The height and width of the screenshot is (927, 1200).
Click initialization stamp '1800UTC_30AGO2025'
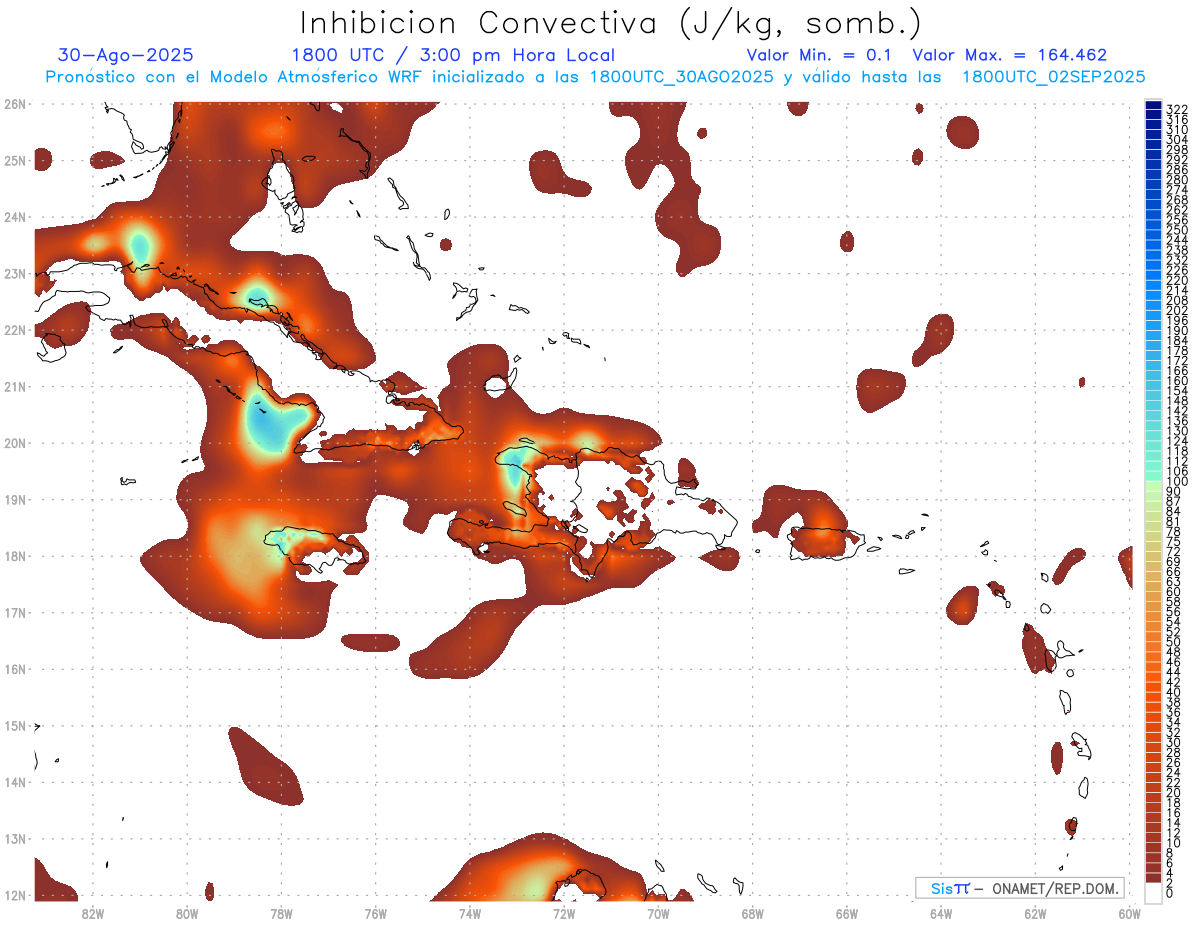[681, 76]
